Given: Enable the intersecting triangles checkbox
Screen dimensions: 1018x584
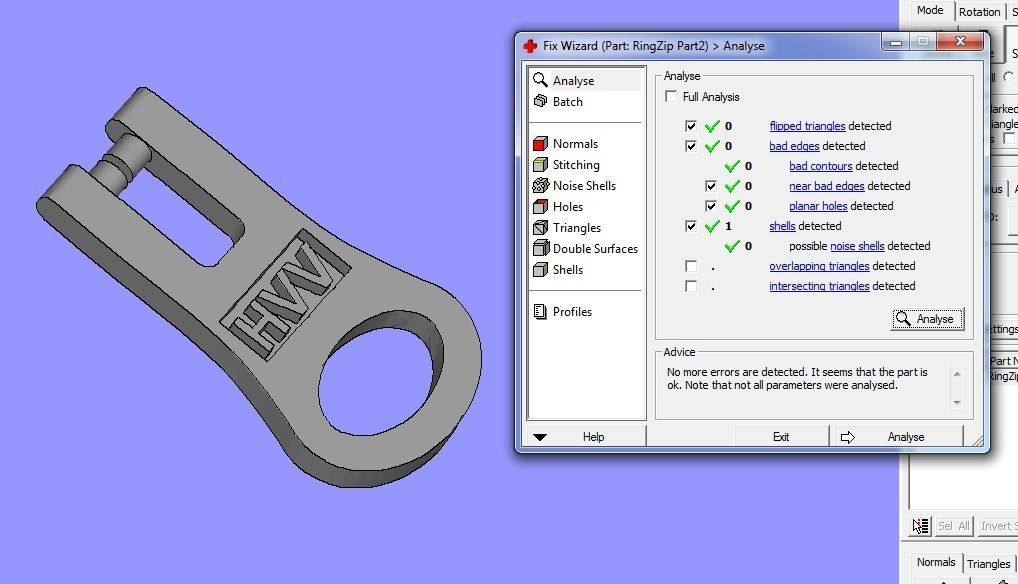Looking at the screenshot, I should pos(691,286).
